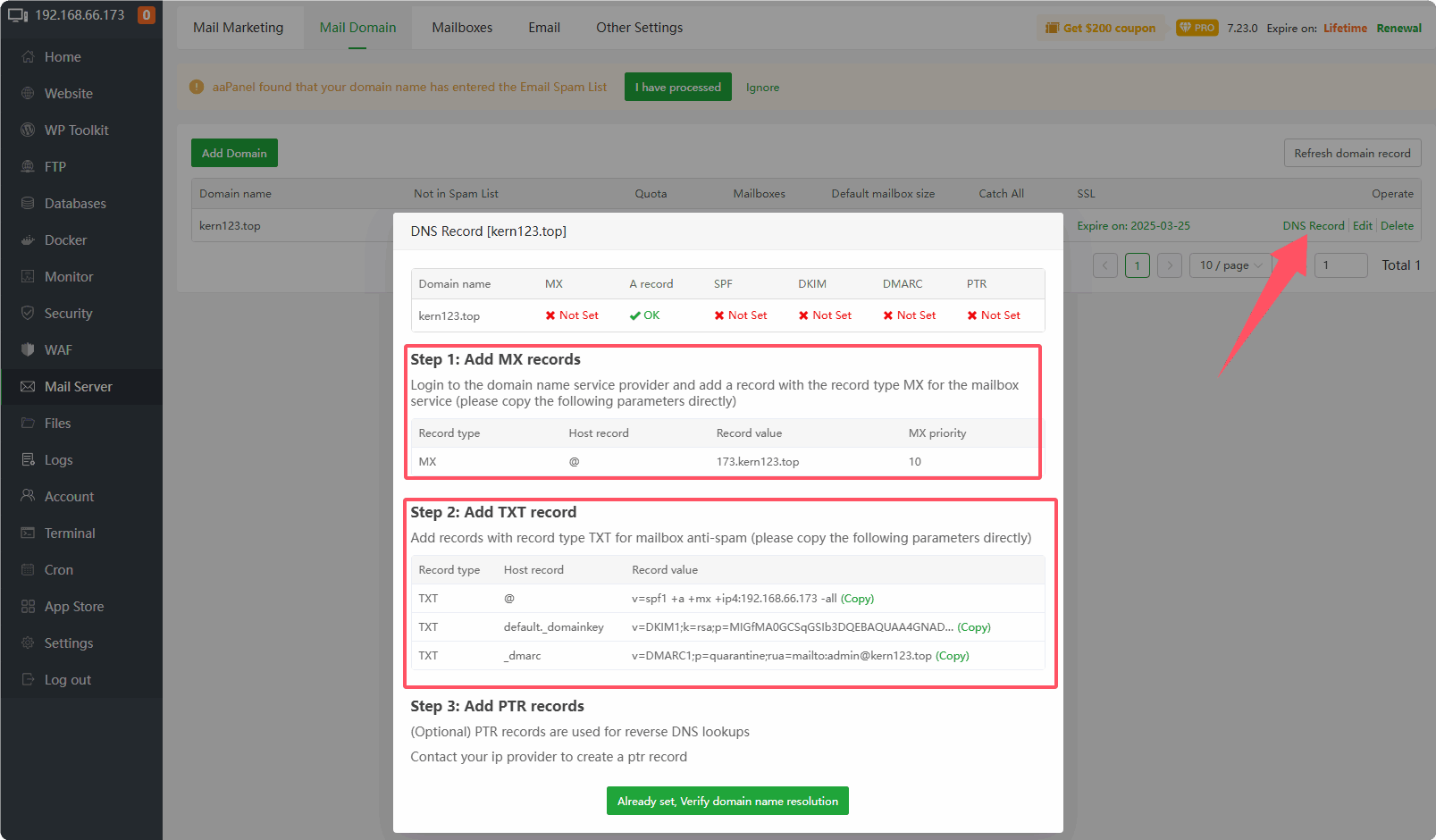Click the Renewal link
This screenshot has height=840, width=1436.
tap(1399, 28)
